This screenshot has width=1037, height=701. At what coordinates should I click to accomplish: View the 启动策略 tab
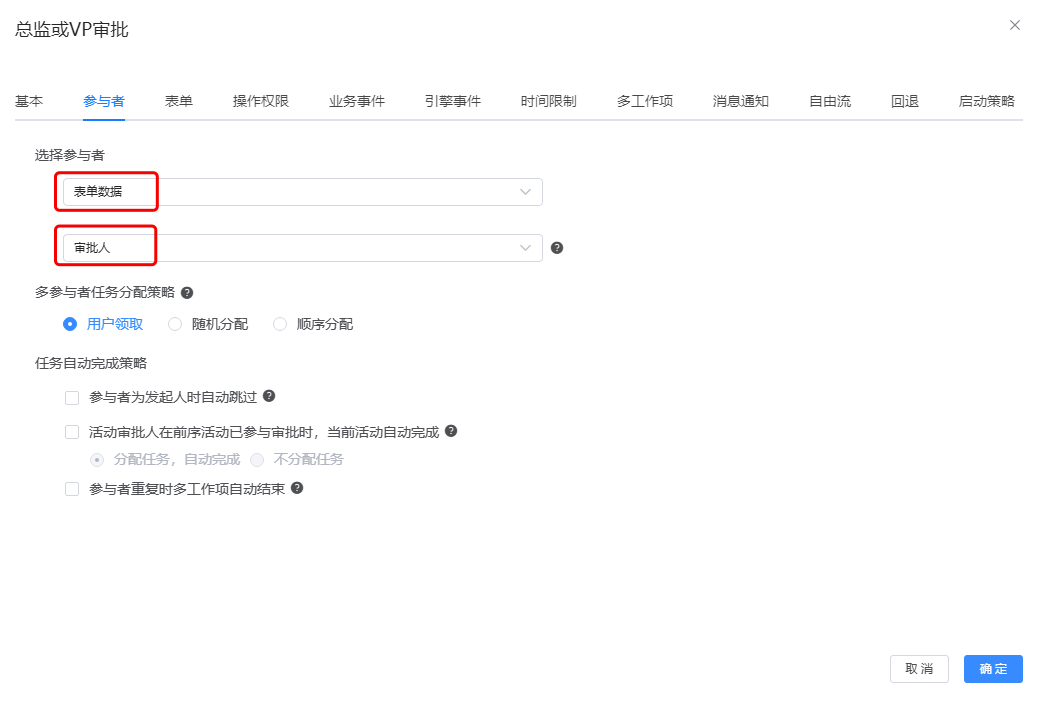[x=987, y=100]
